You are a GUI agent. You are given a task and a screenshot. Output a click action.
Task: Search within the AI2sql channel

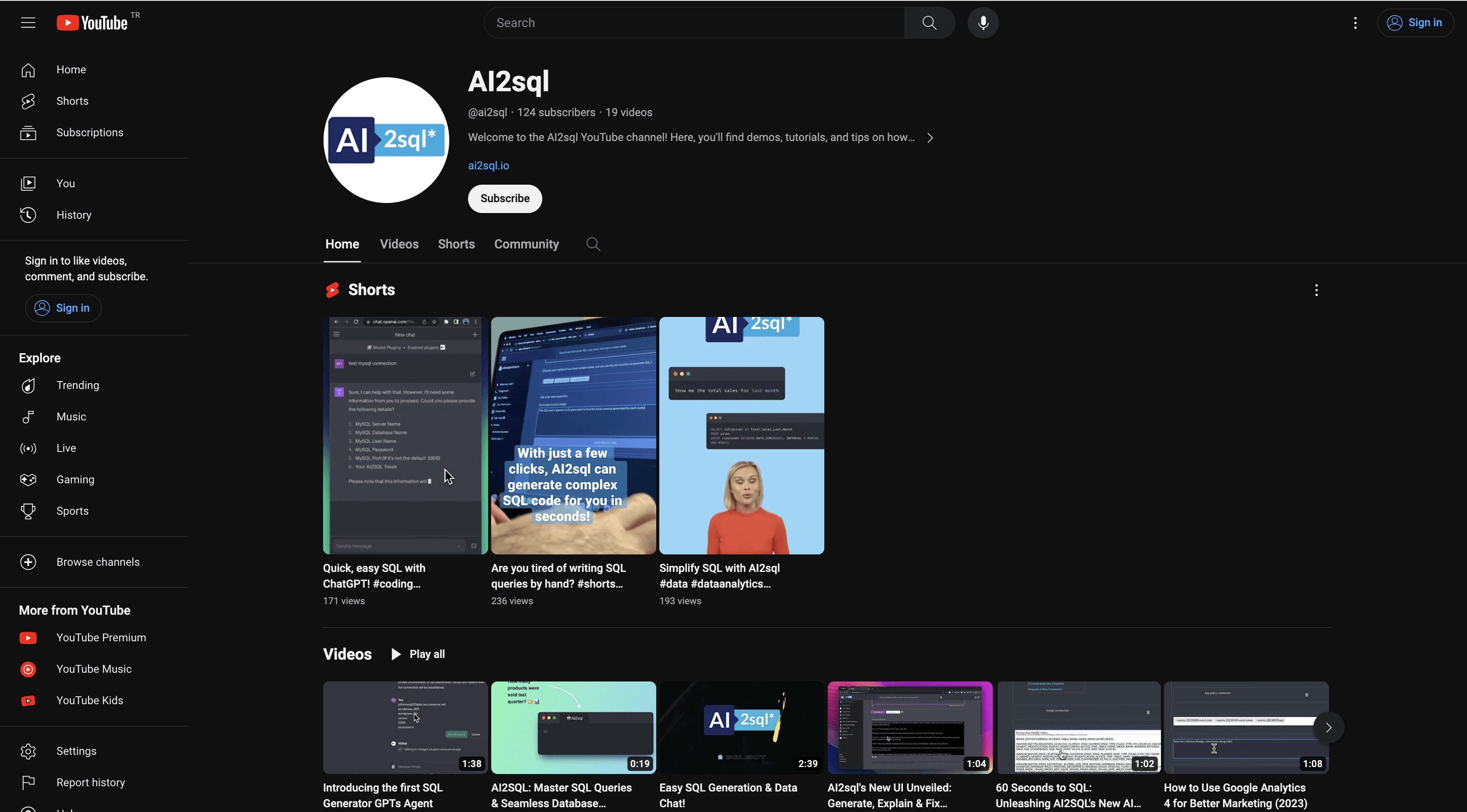tap(593, 244)
